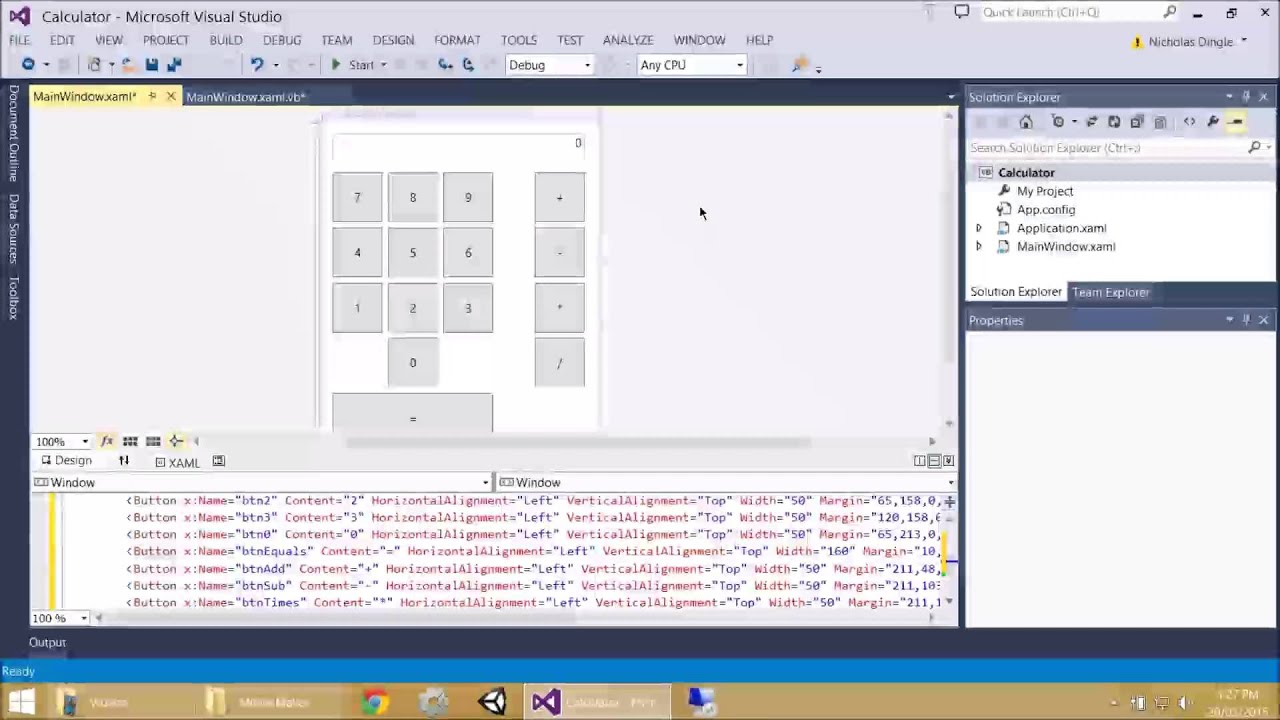Click Sync with Active Document icon
This screenshot has height=720, width=1280.
[x=1092, y=122]
